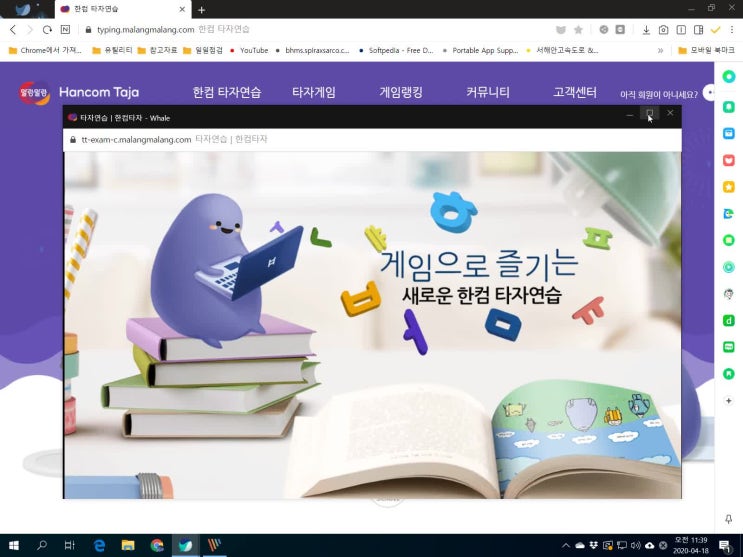743x557 pixels.
Task: Open the cartoon face sidebar icon
Action: click(x=729, y=294)
